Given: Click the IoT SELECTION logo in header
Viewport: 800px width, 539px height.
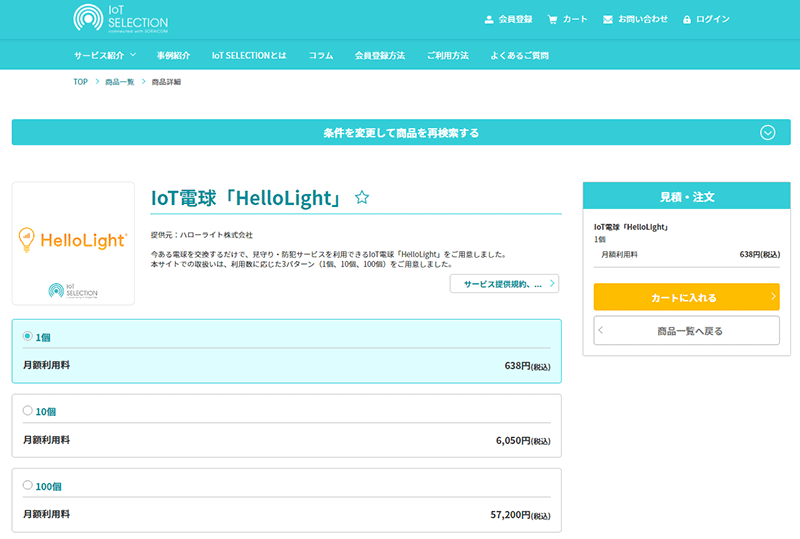Looking at the screenshot, I should pos(120,18).
